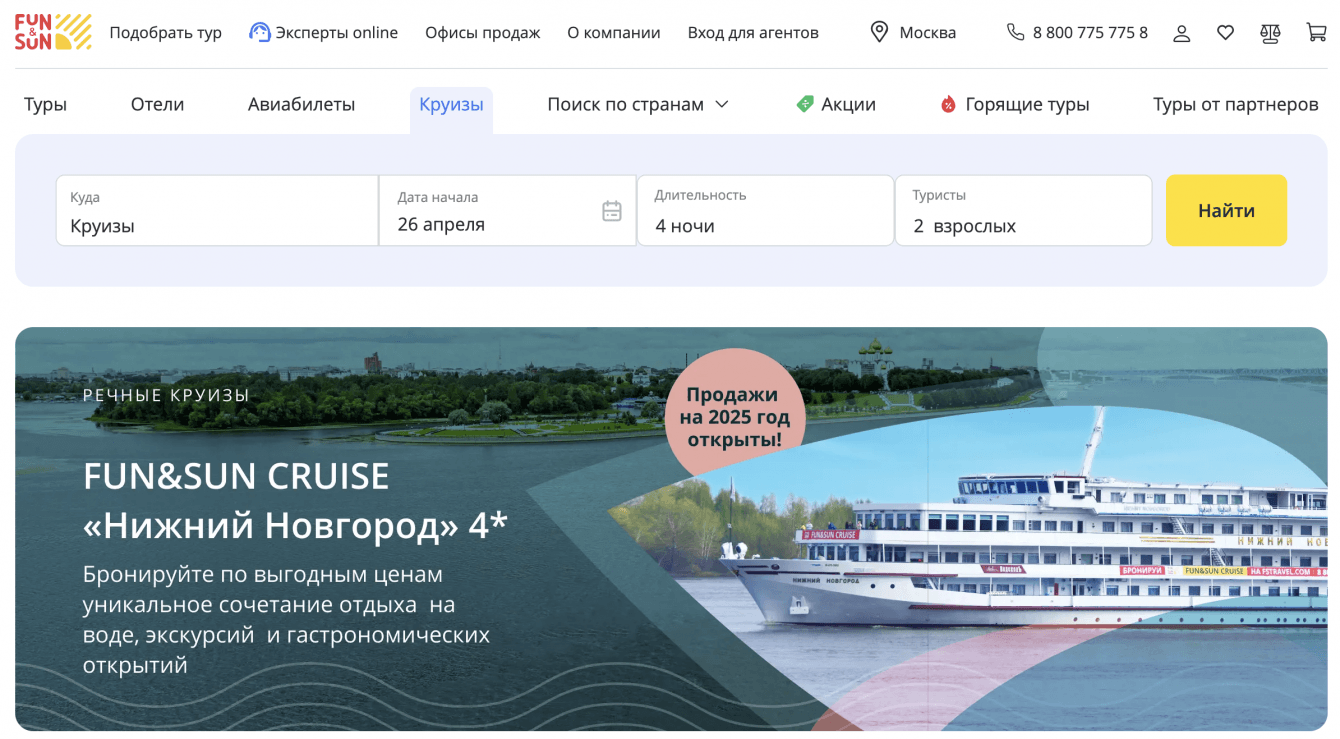Screen dimensions: 1340x739
Task: Click the РЕЧНЫЕ КРУИЗЫ banner label
Action: [166, 396]
